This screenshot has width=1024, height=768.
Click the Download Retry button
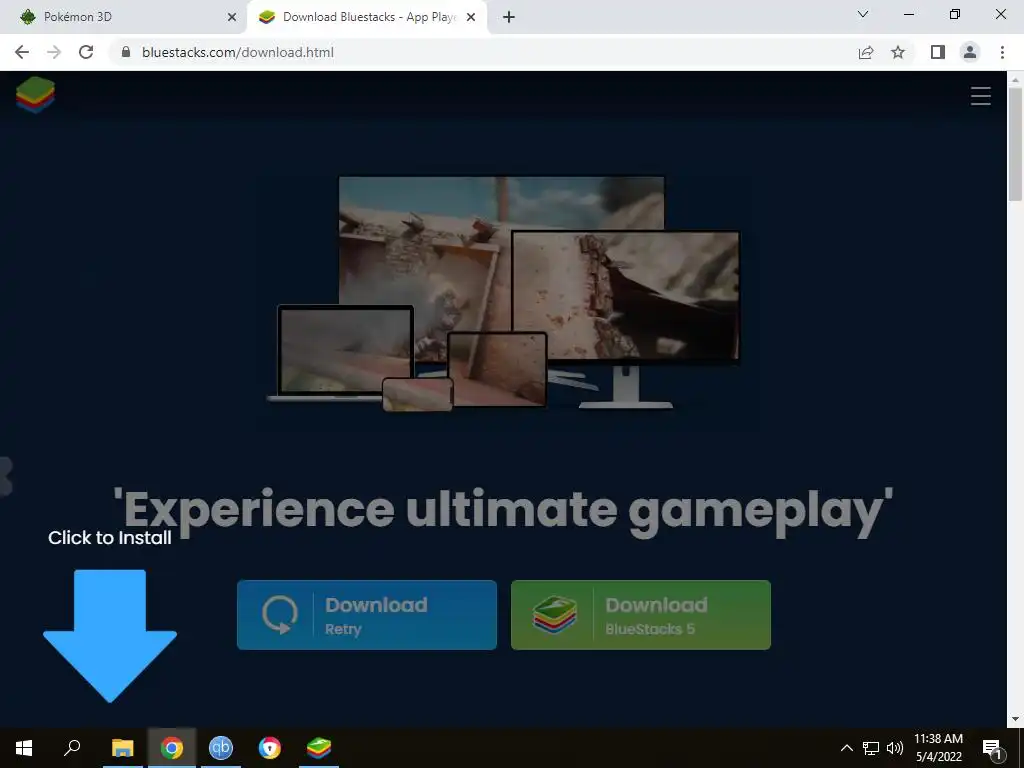coord(366,615)
